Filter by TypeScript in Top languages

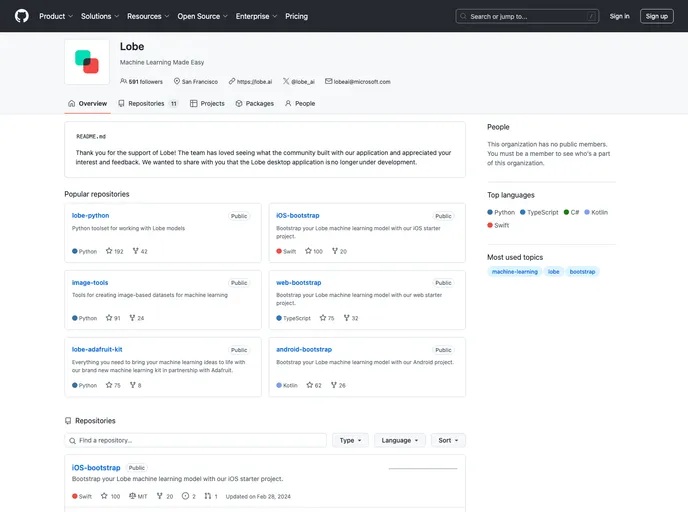(539, 212)
